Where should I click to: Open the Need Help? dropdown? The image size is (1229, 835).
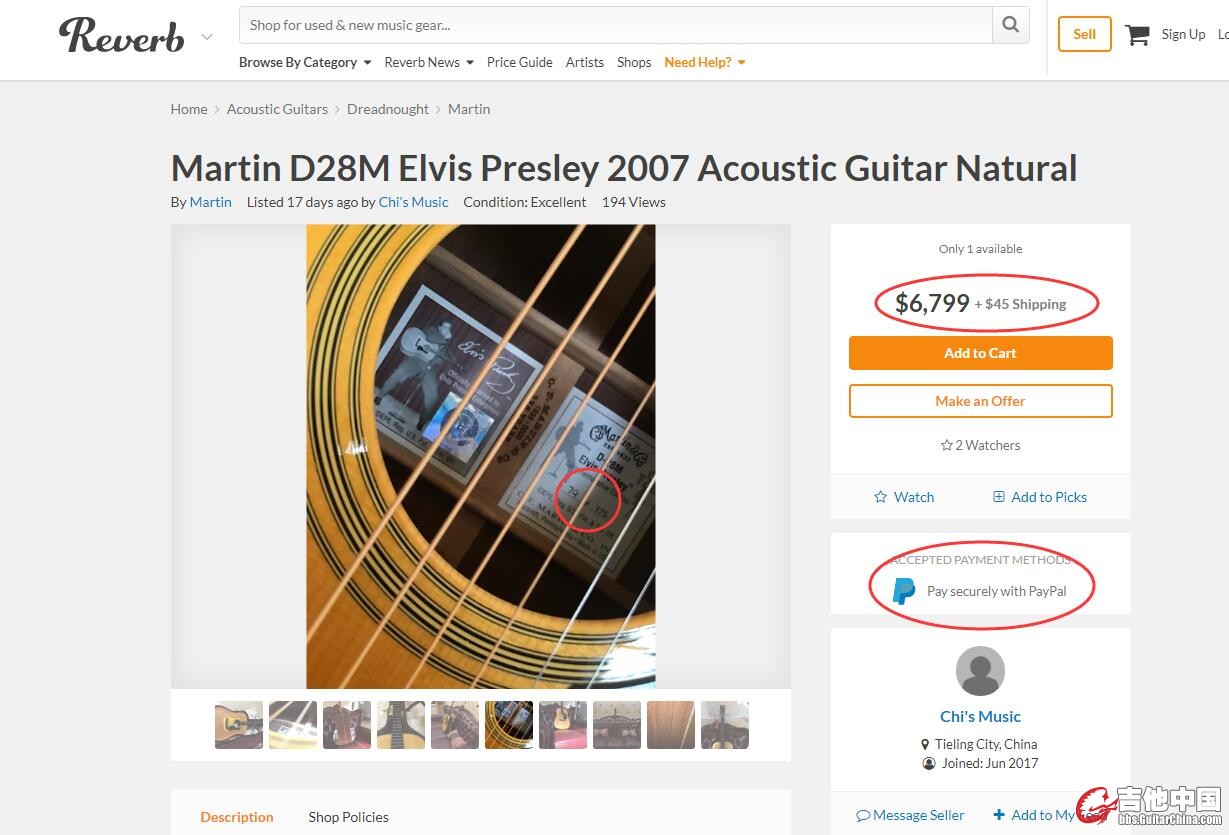[x=705, y=62]
